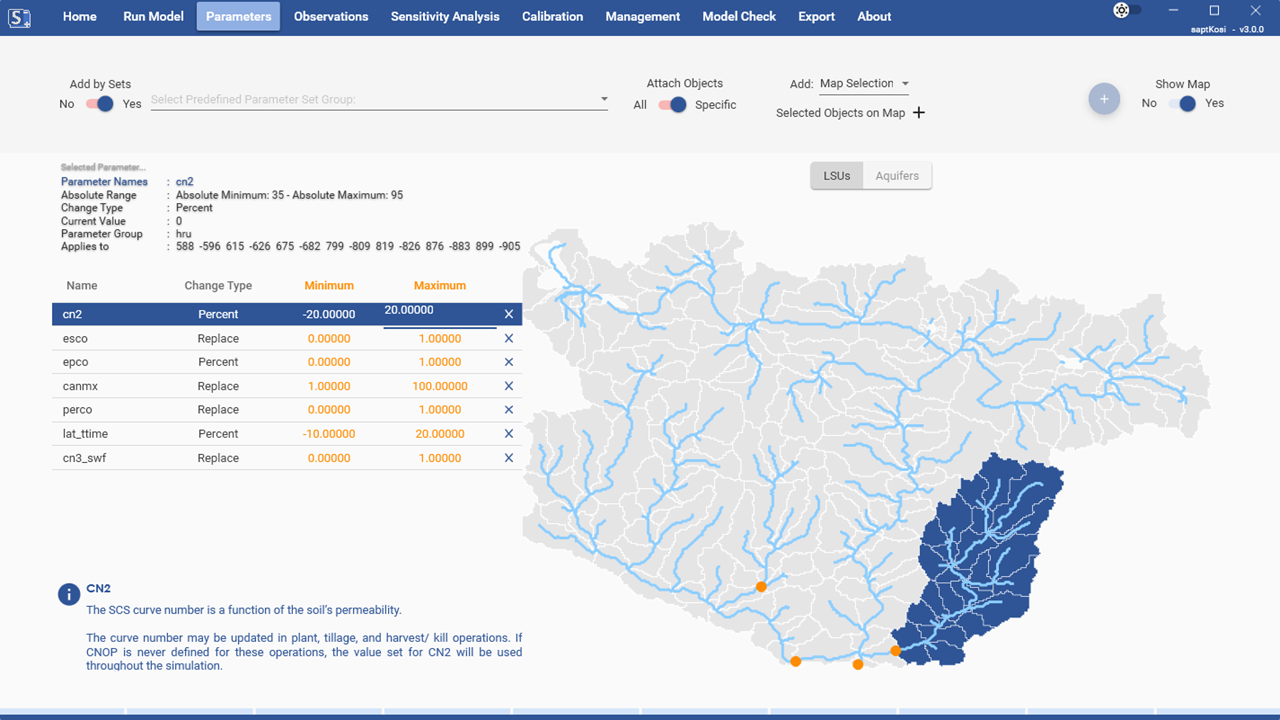Image resolution: width=1280 pixels, height=720 pixels.
Task: Click the orange outlet point touching the blue sub-basin
Action: [896, 651]
